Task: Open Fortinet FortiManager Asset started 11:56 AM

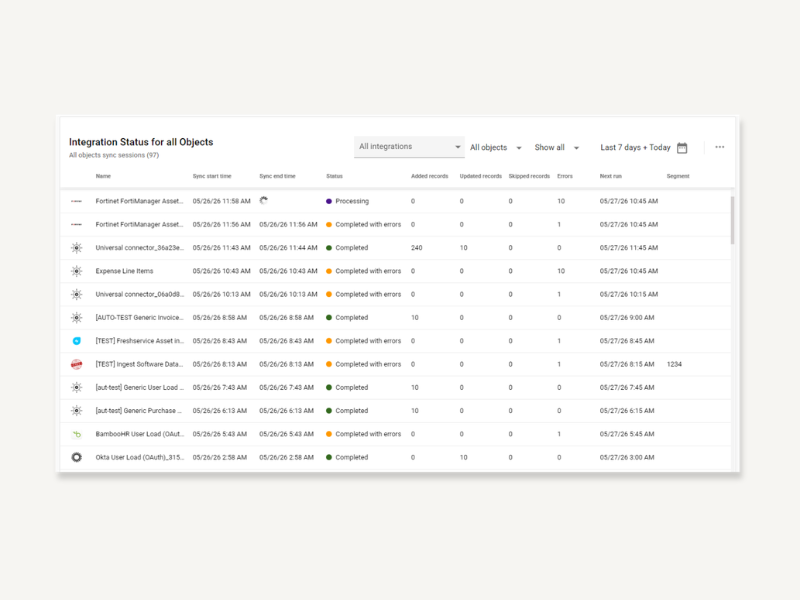Action: pos(139,224)
